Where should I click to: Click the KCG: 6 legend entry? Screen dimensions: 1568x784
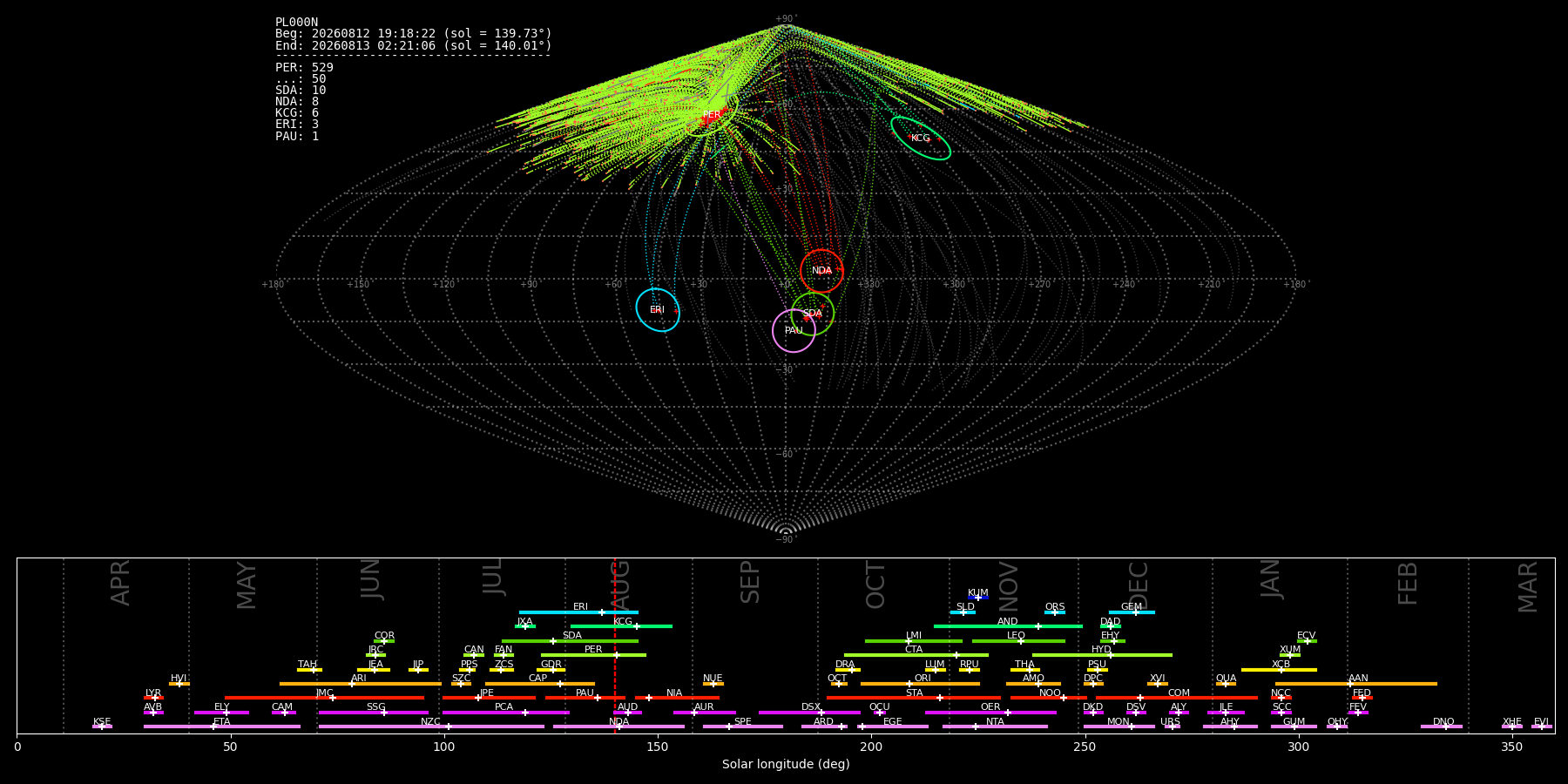coord(297,113)
